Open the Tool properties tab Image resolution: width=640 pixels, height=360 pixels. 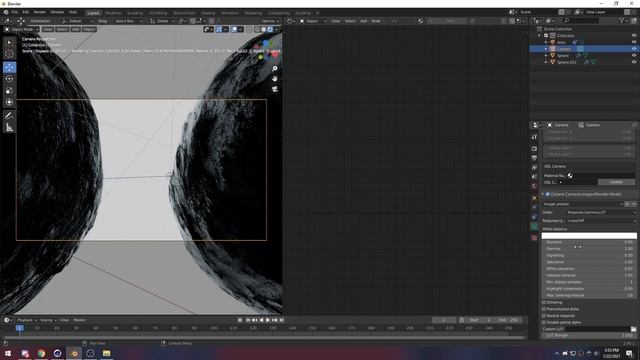(x=534, y=137)
